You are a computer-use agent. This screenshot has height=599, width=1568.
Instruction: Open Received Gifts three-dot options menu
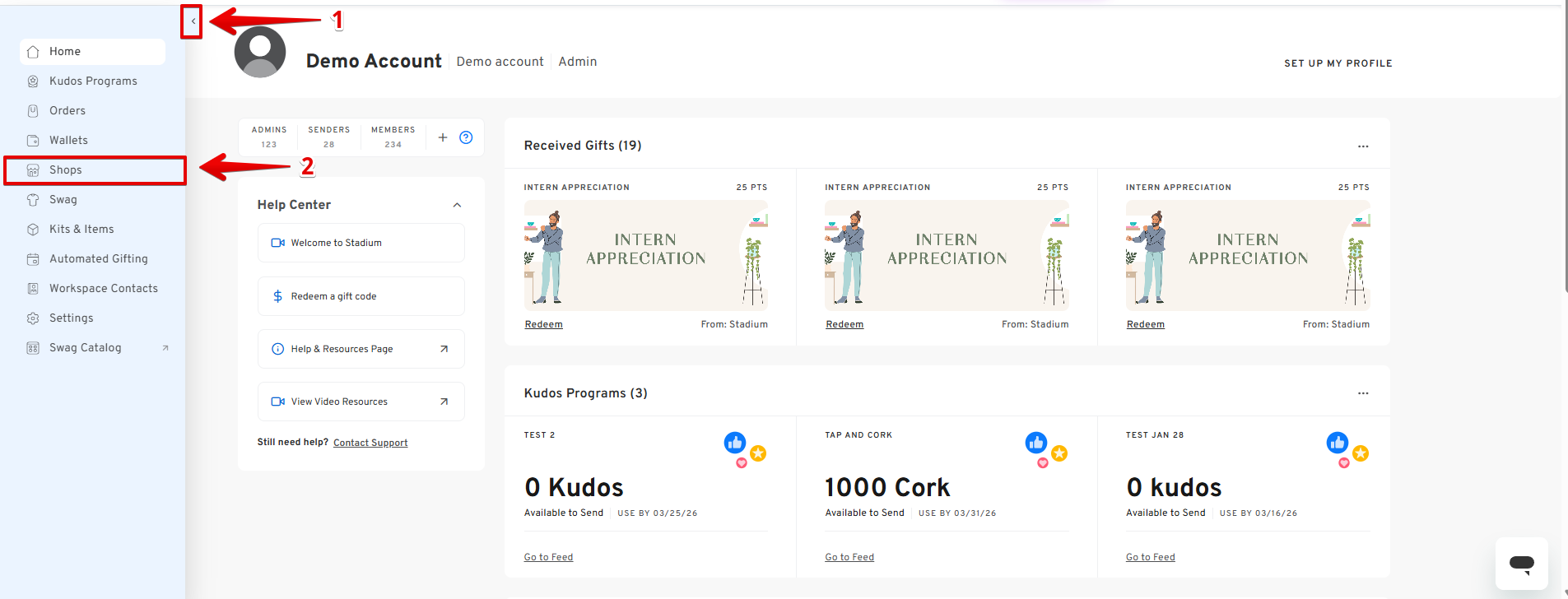click(1363, 146)
